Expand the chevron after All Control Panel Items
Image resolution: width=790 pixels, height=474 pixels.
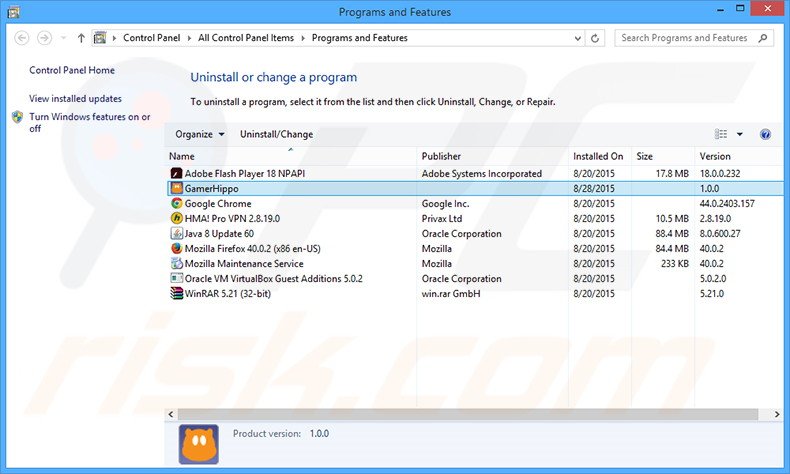303,38
